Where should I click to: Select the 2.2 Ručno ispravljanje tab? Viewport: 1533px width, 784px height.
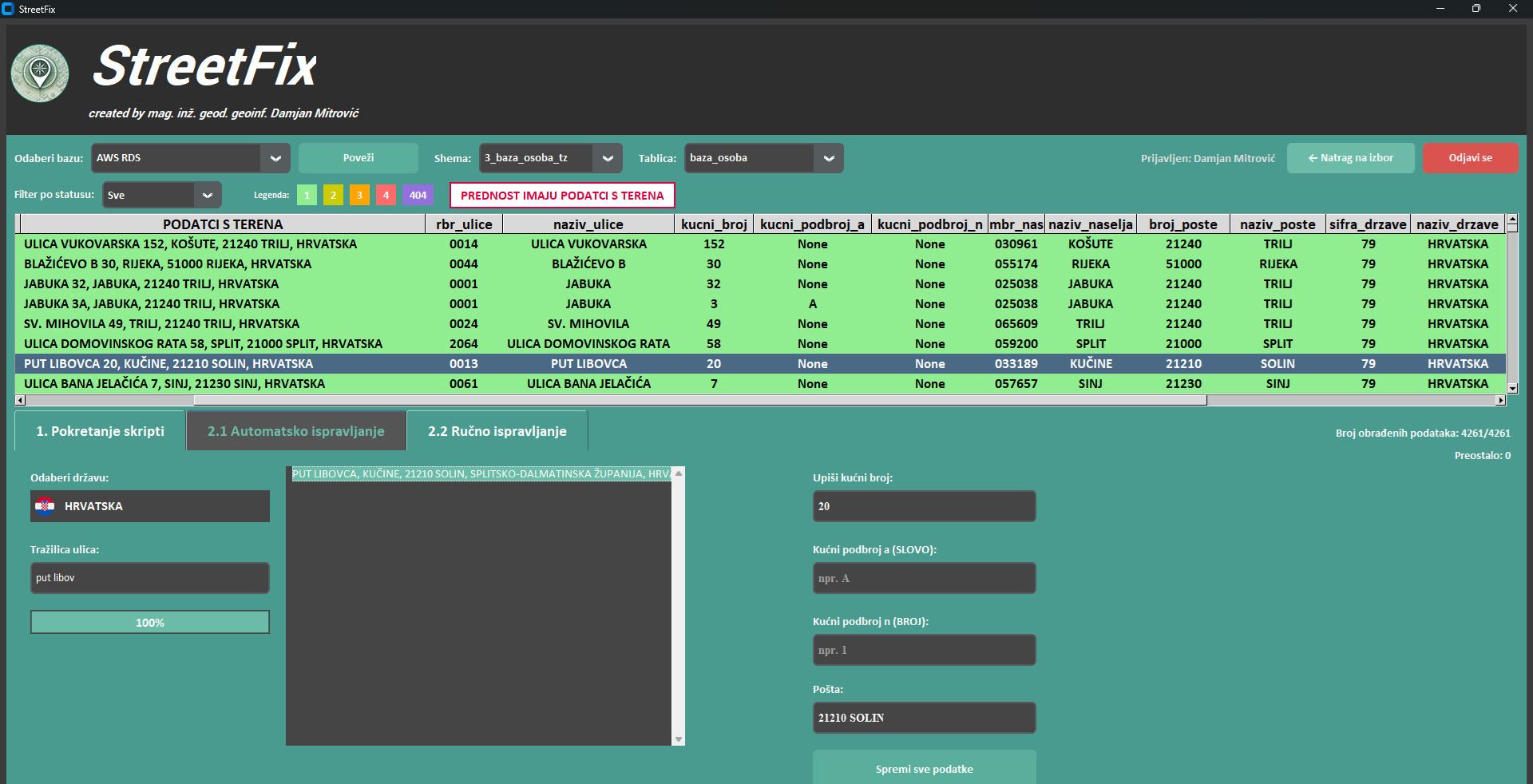click(x=497, y=431)
